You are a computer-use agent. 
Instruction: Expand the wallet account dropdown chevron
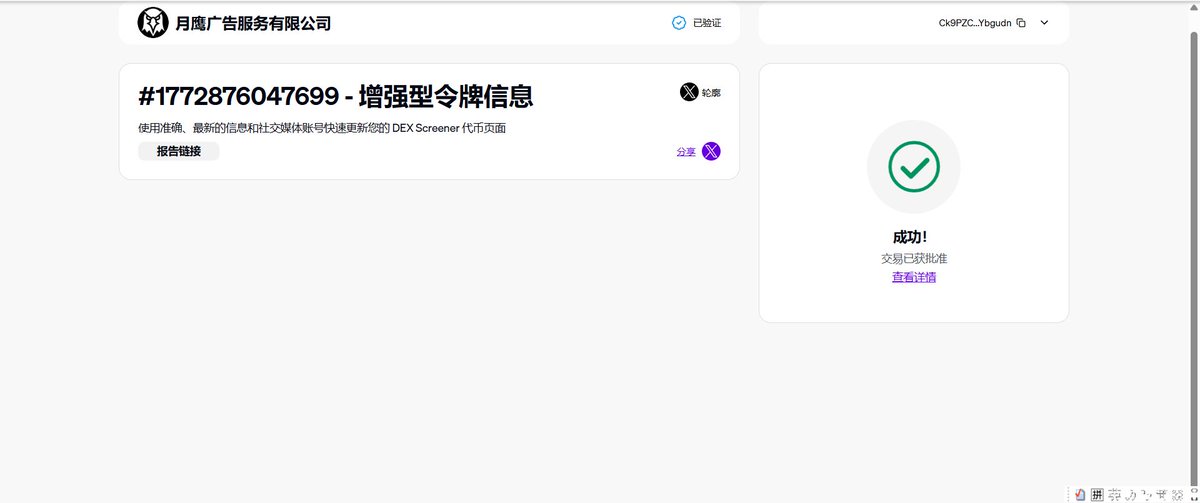[1045, 23]
